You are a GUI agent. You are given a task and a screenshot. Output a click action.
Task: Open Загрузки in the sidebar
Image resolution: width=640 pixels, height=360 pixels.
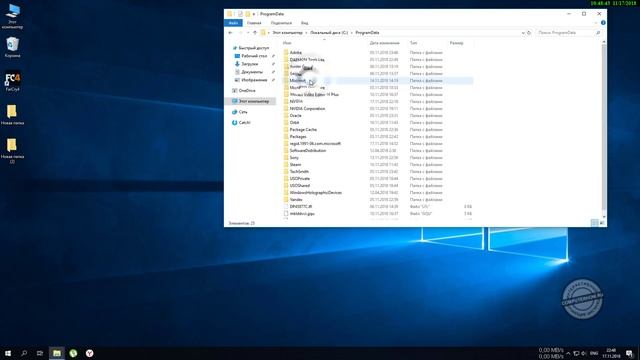pyautogui.click(x=247, y=64)
